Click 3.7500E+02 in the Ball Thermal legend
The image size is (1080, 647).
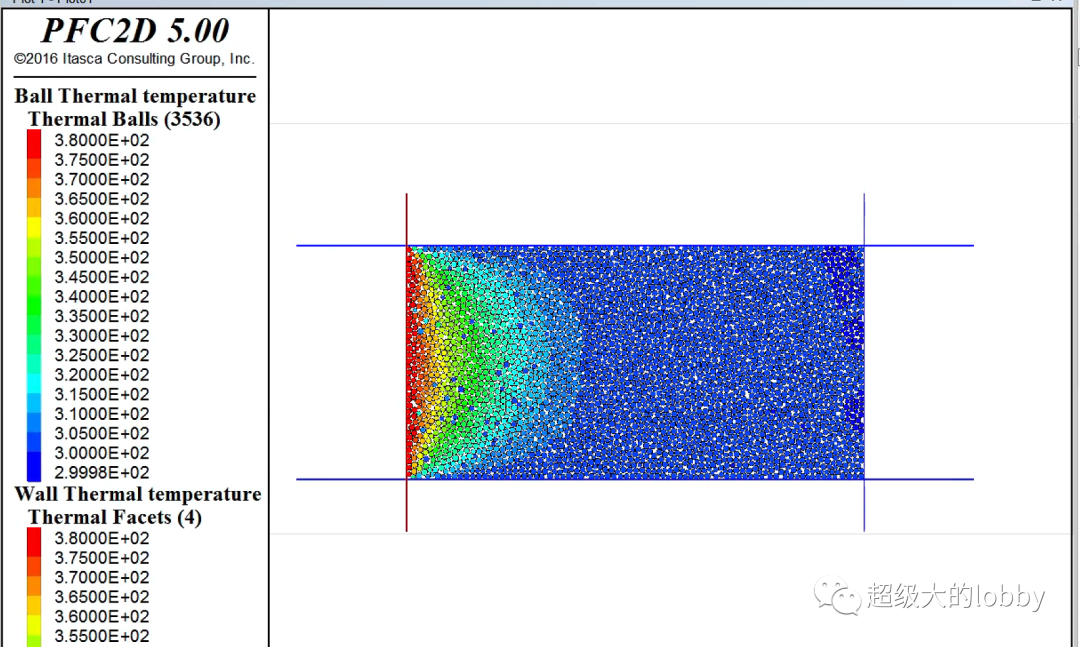[x=102, y=160]
